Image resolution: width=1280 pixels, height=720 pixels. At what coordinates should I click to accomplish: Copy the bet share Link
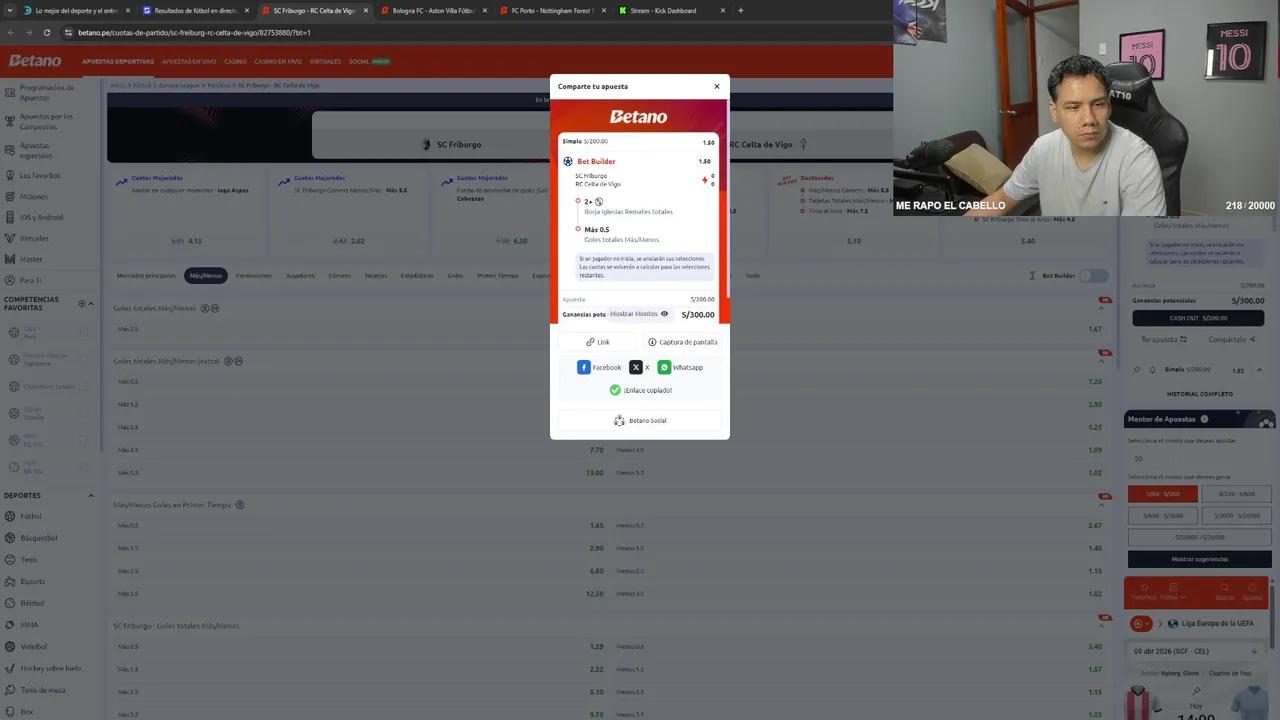coord(598,342)
